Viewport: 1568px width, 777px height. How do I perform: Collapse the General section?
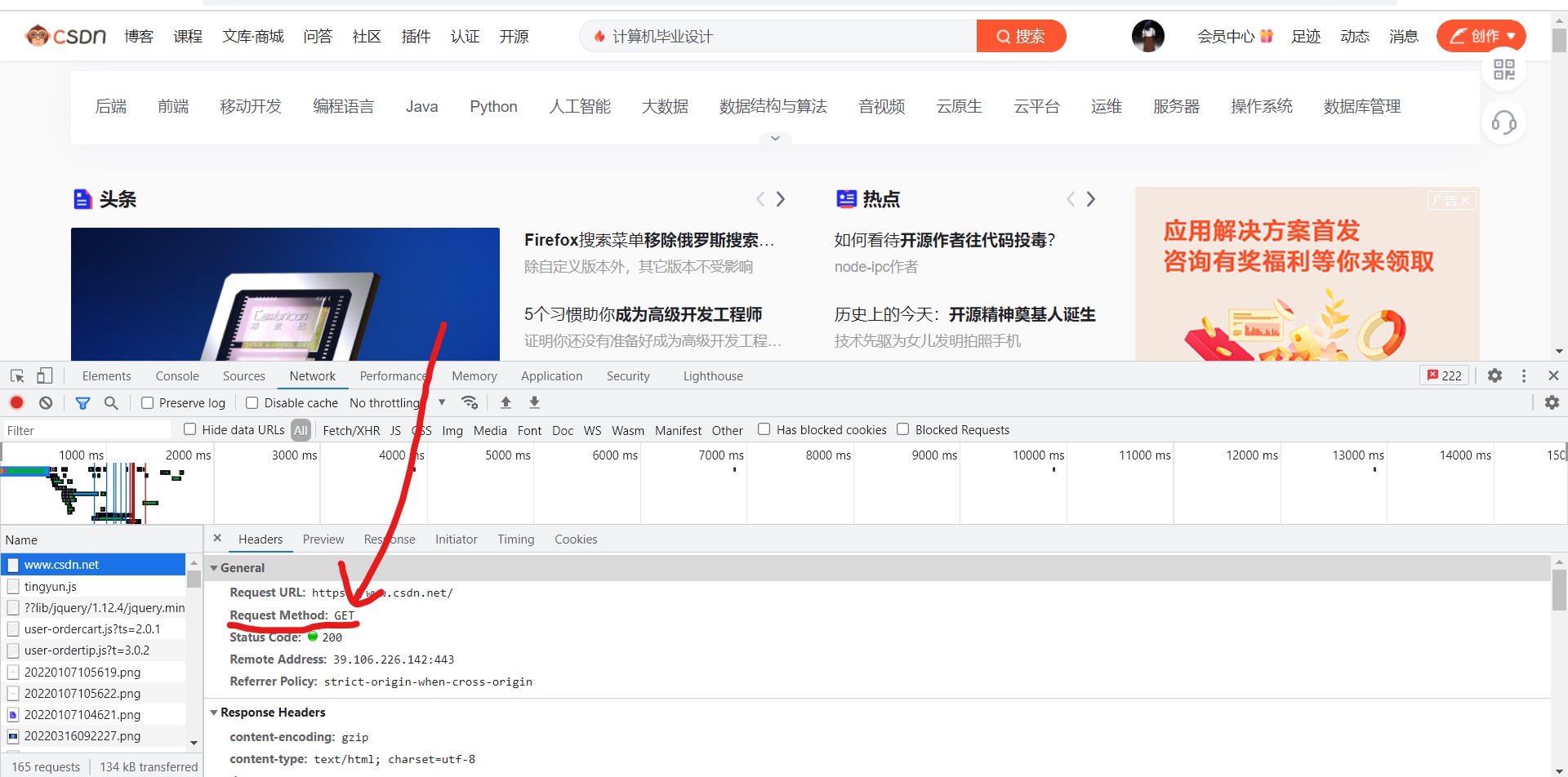click(214, 568)
